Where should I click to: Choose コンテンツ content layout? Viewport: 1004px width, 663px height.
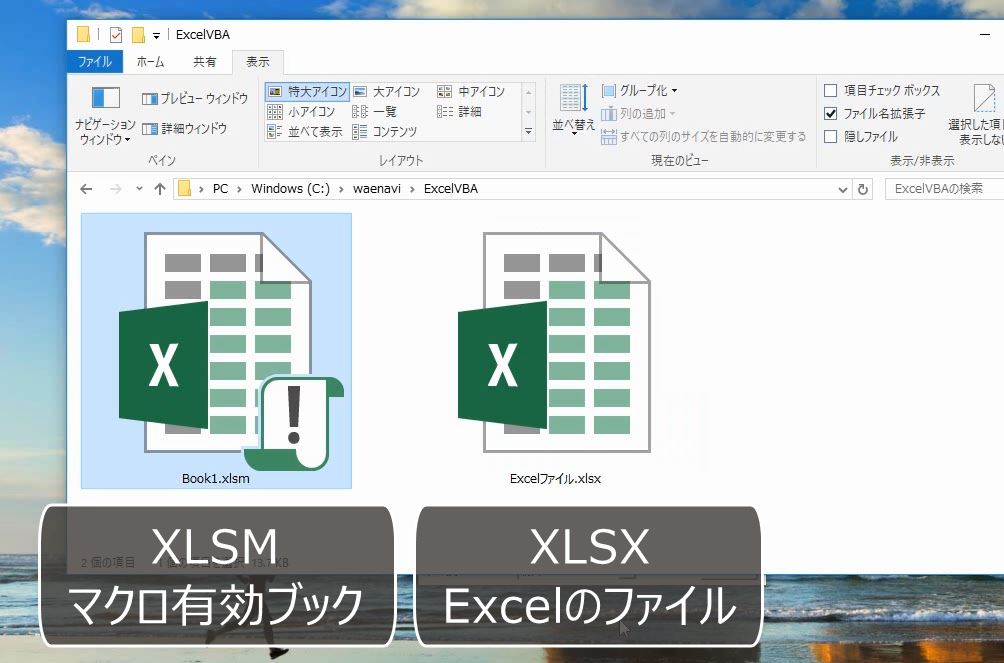(x=385, y=131)
